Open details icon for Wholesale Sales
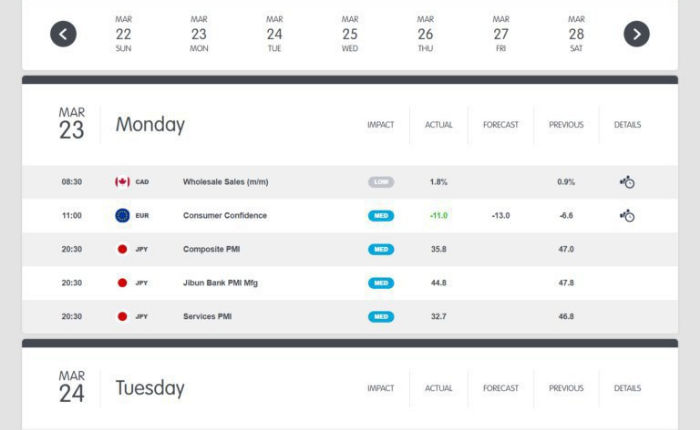Viewport: 700px width, 430px height. pos(627,182)
